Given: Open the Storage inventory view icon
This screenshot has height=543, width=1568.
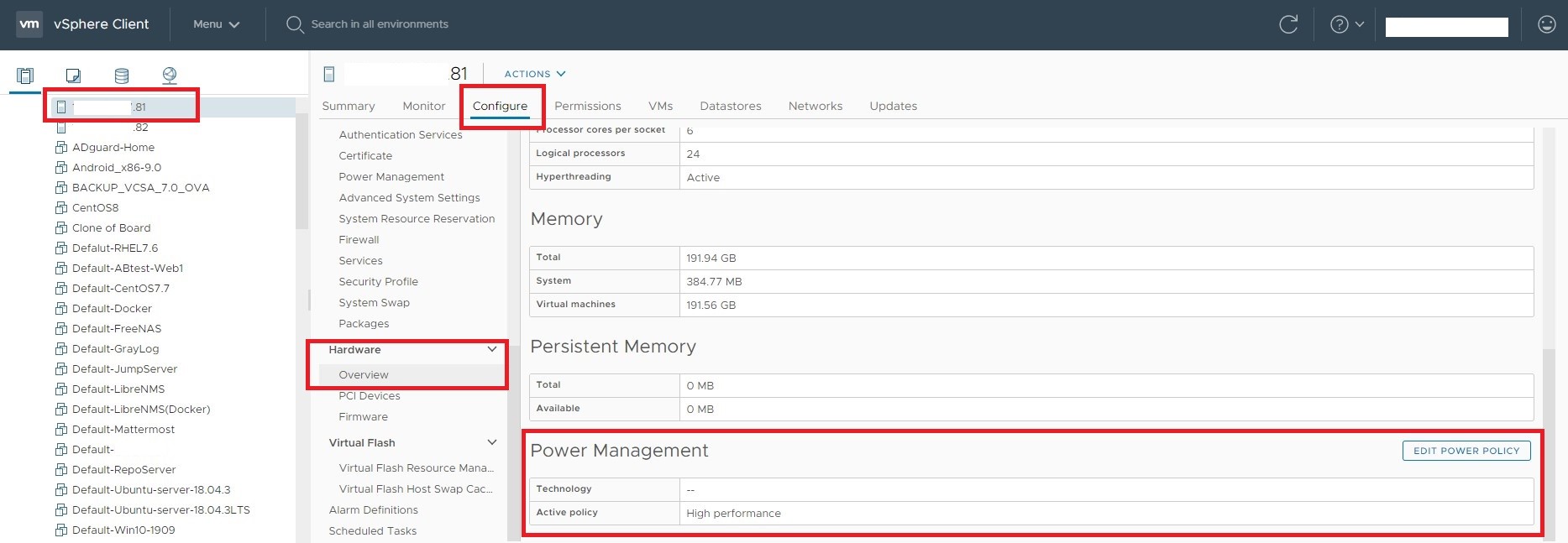Looking at the screenshot, I should coord(122,76).
